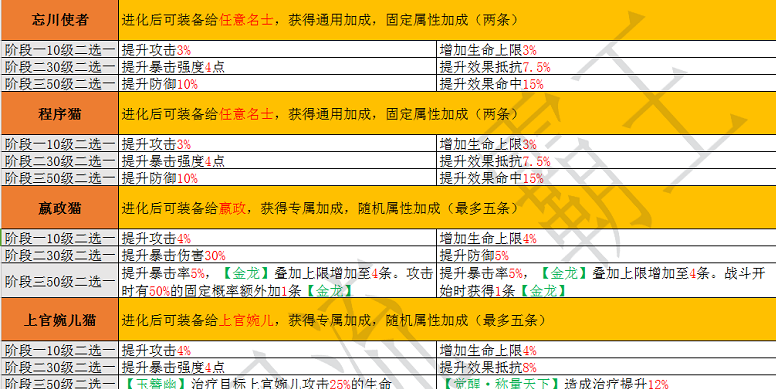The height and width of the screenshot is (389, 776).
Task: Select the 提升效果抵抗8% cell
Action: point(606,367)
